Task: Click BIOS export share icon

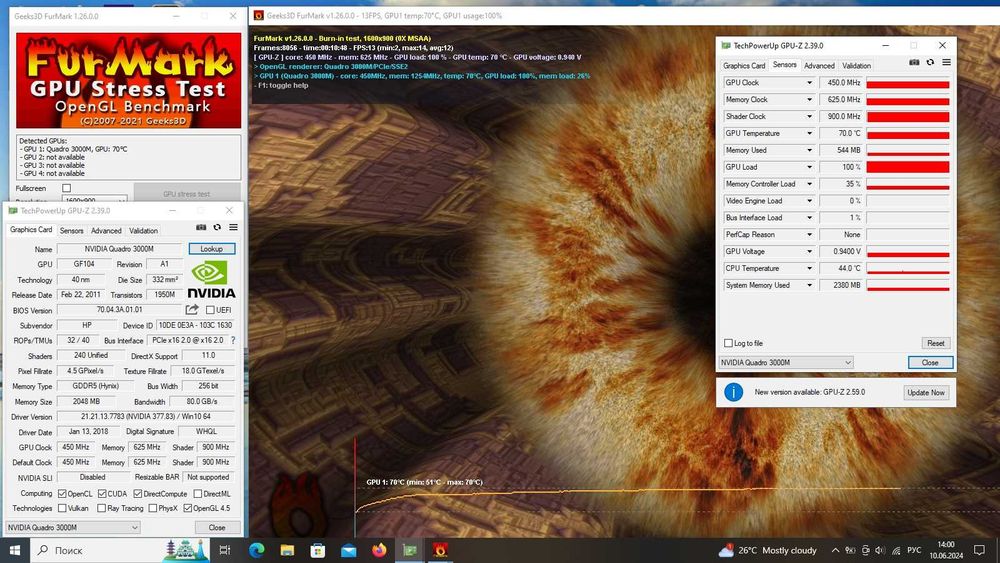Action: (x=191, y=309)
